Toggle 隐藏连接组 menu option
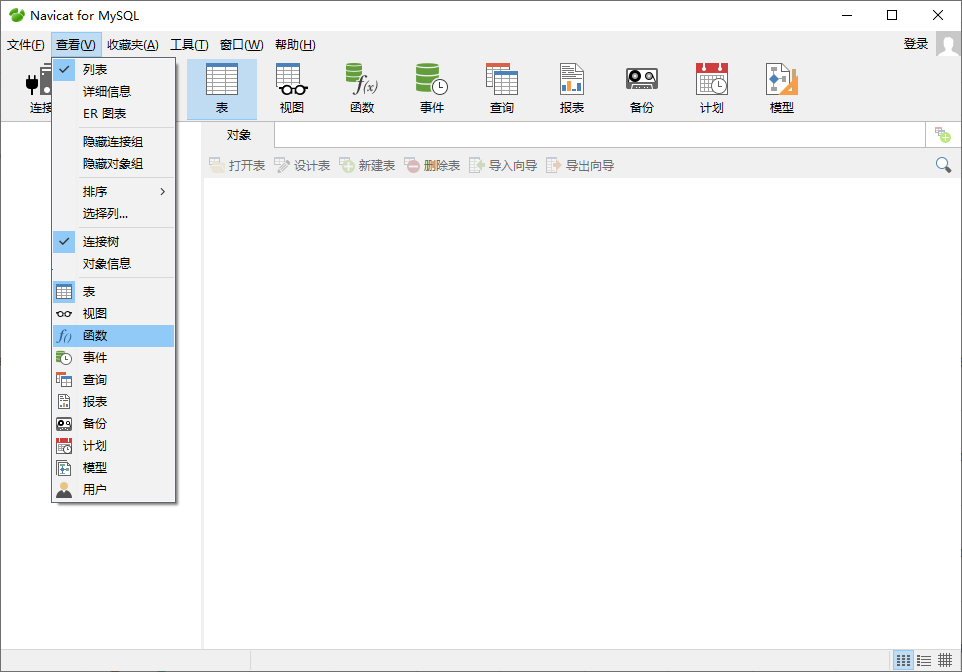962x672 pixels. [x=114, y=142]
